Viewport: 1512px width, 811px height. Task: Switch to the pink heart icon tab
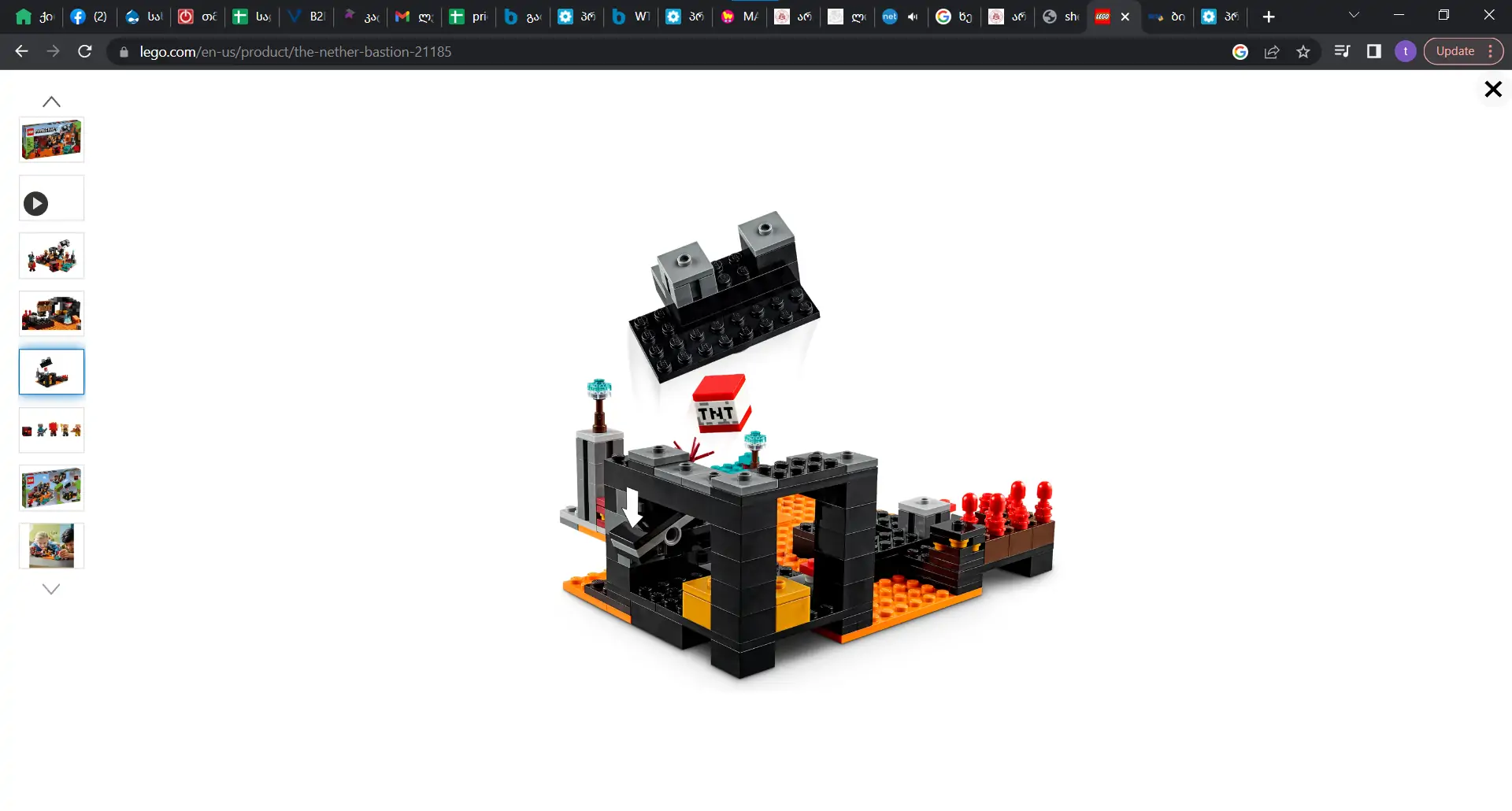739,17
